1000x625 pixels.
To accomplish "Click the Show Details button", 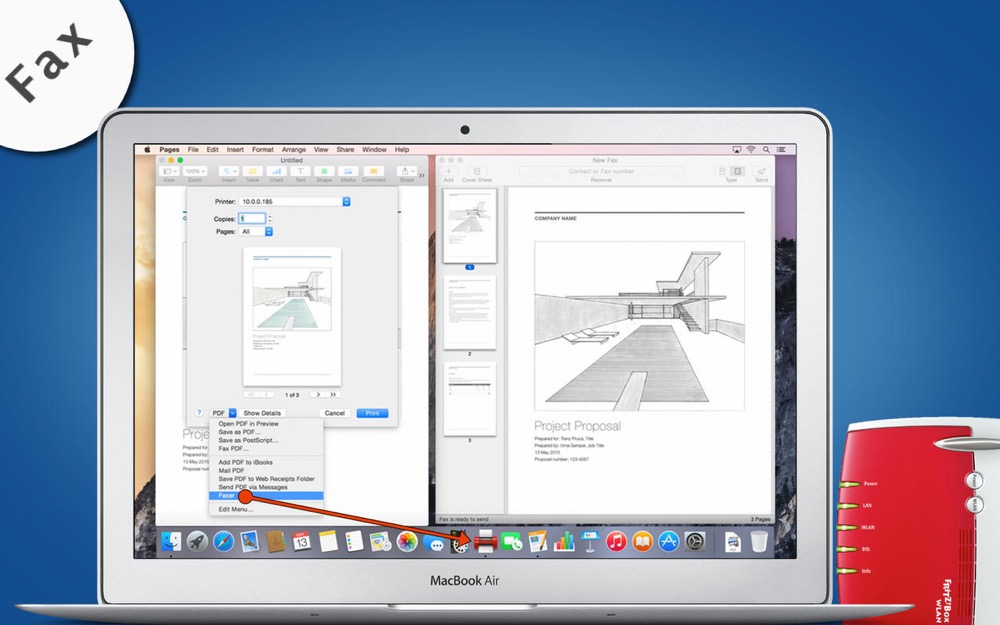I will [x=262, y=413].
